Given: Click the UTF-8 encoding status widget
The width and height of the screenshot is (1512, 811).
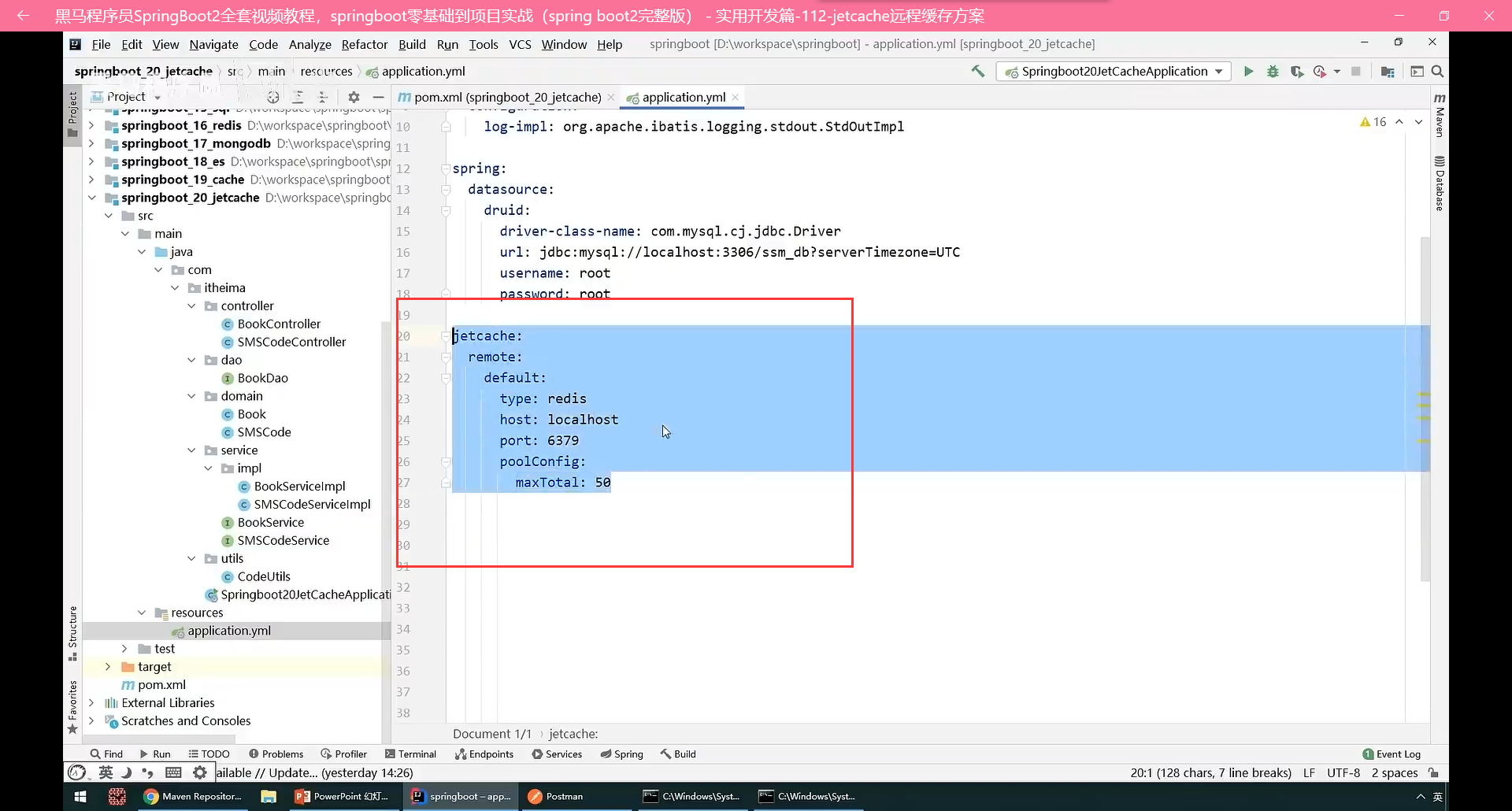Looking at the screenshot, I should [x=1343, y=773].
